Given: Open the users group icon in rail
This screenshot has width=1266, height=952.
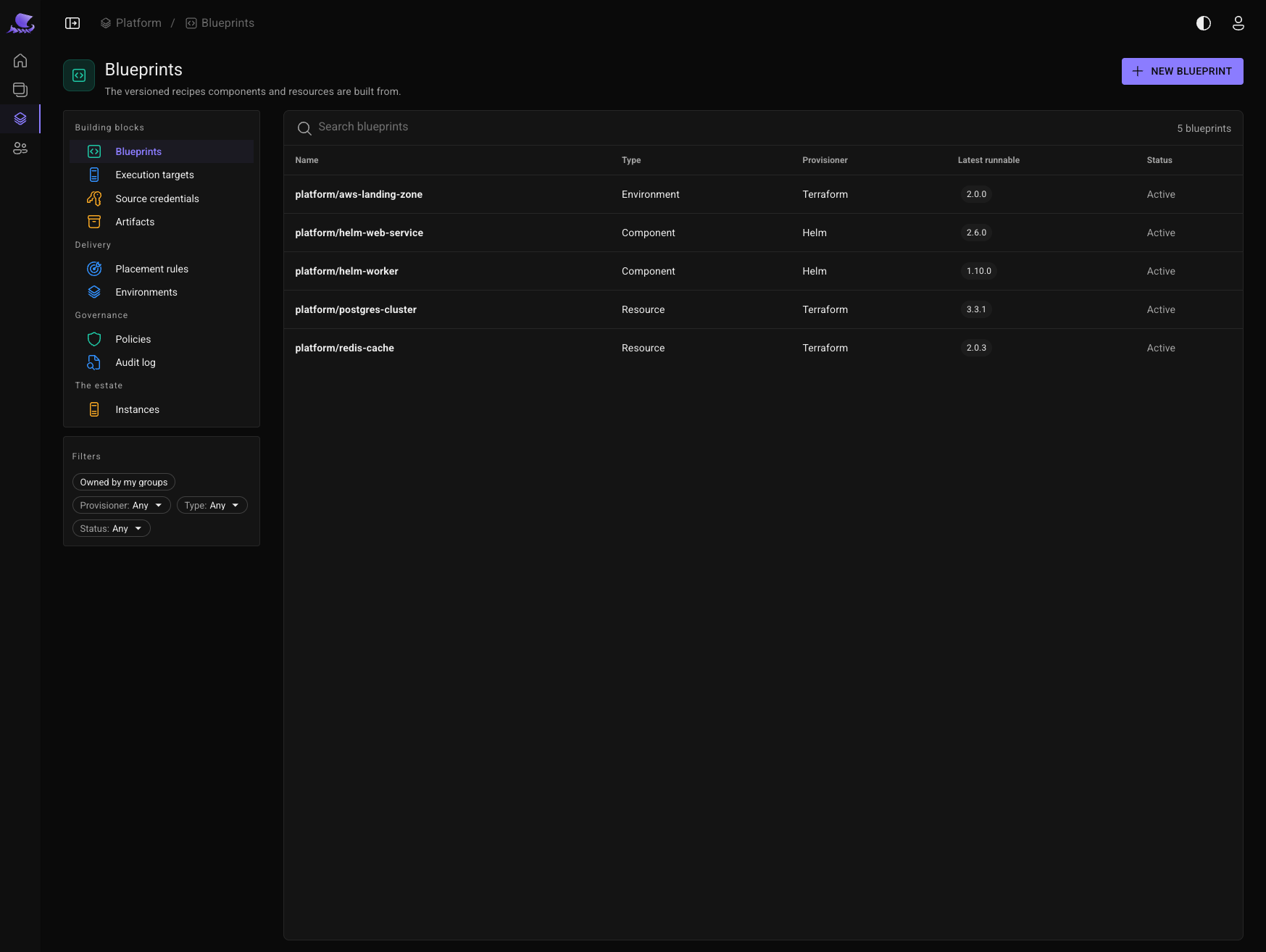Looking at the screenshot, I should pos(20,149).
